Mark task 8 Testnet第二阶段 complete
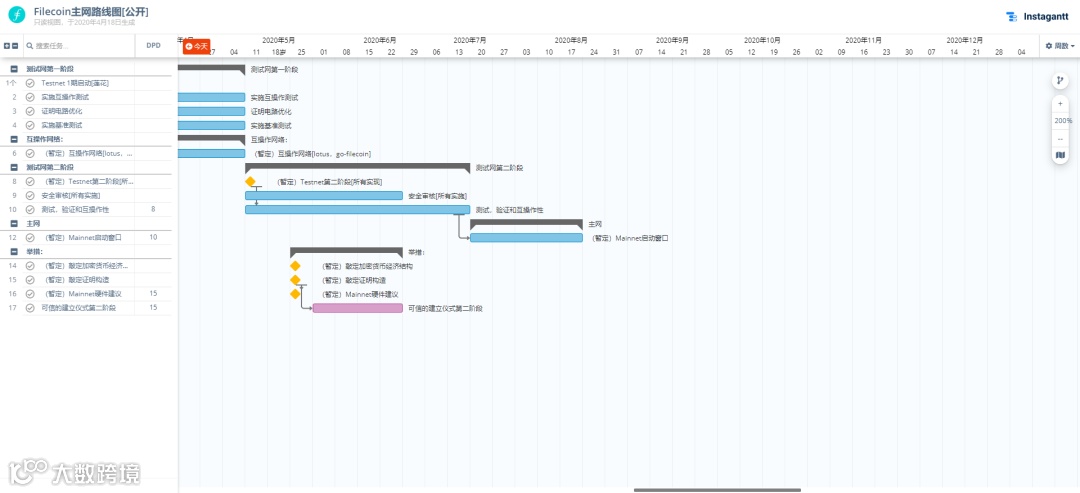Viewport: 1080px width, 493px height. pos(30,182)
